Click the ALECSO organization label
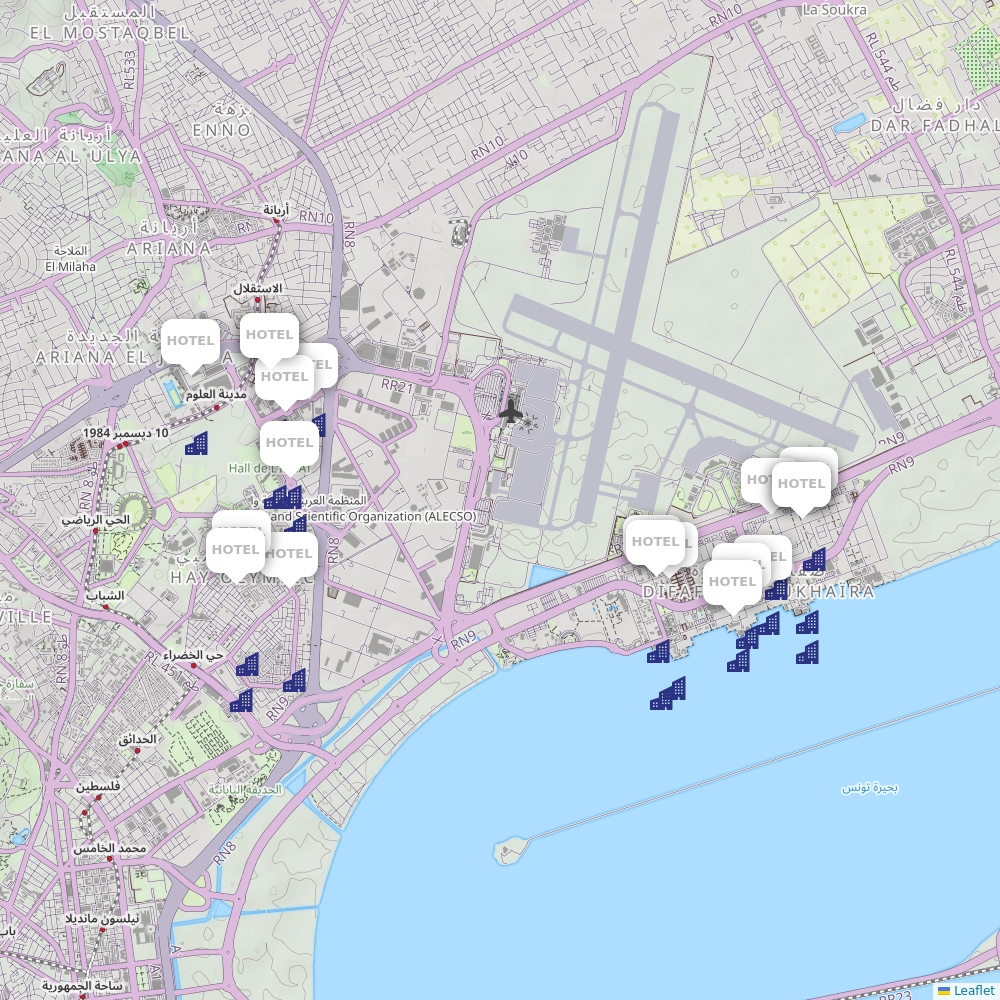Viewport: 1000px width, 1000px height. tap(370, 517)
